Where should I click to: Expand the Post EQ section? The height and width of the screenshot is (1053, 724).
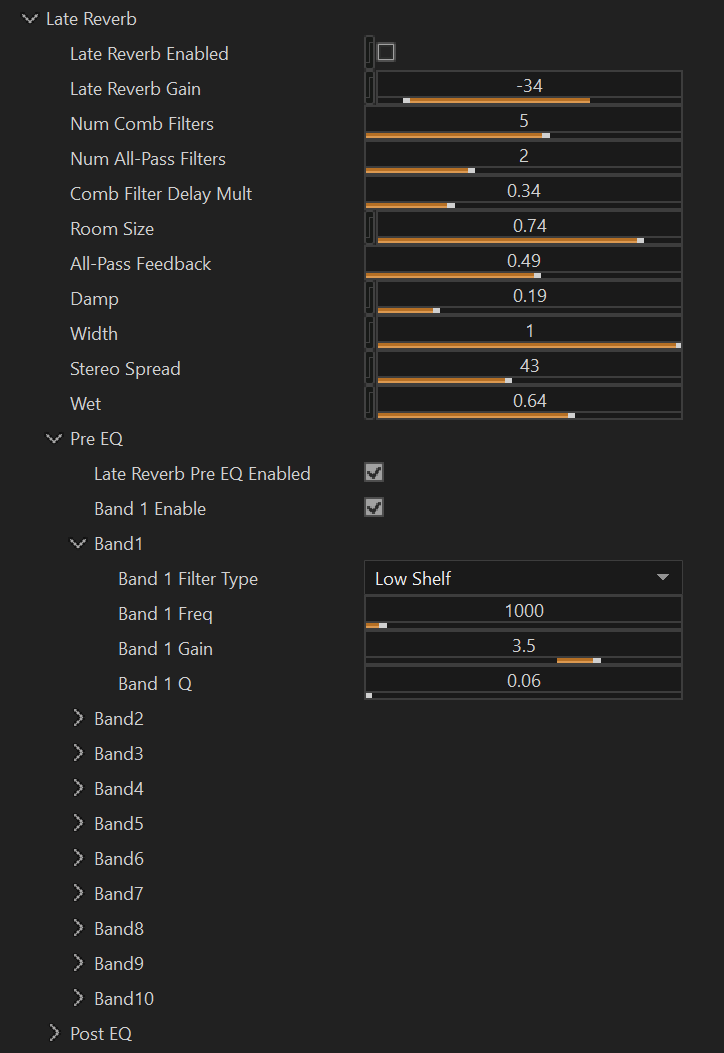tap(56, 1033)
